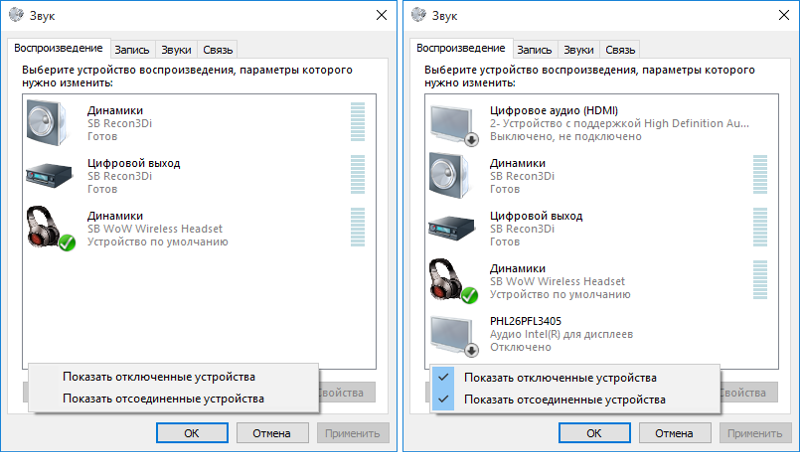
Task: Click the Свойства button in left window
Action: pos(347,392)
